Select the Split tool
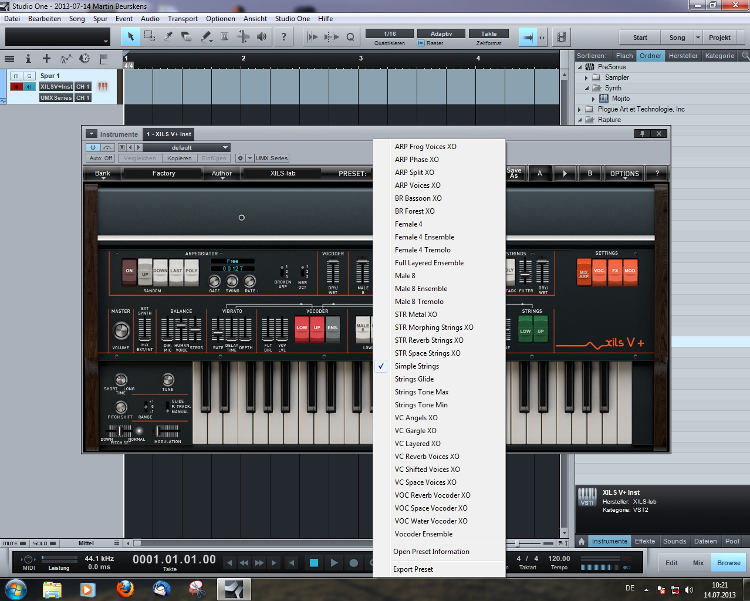This screenshot has width=750, height=601. [168, 37]
